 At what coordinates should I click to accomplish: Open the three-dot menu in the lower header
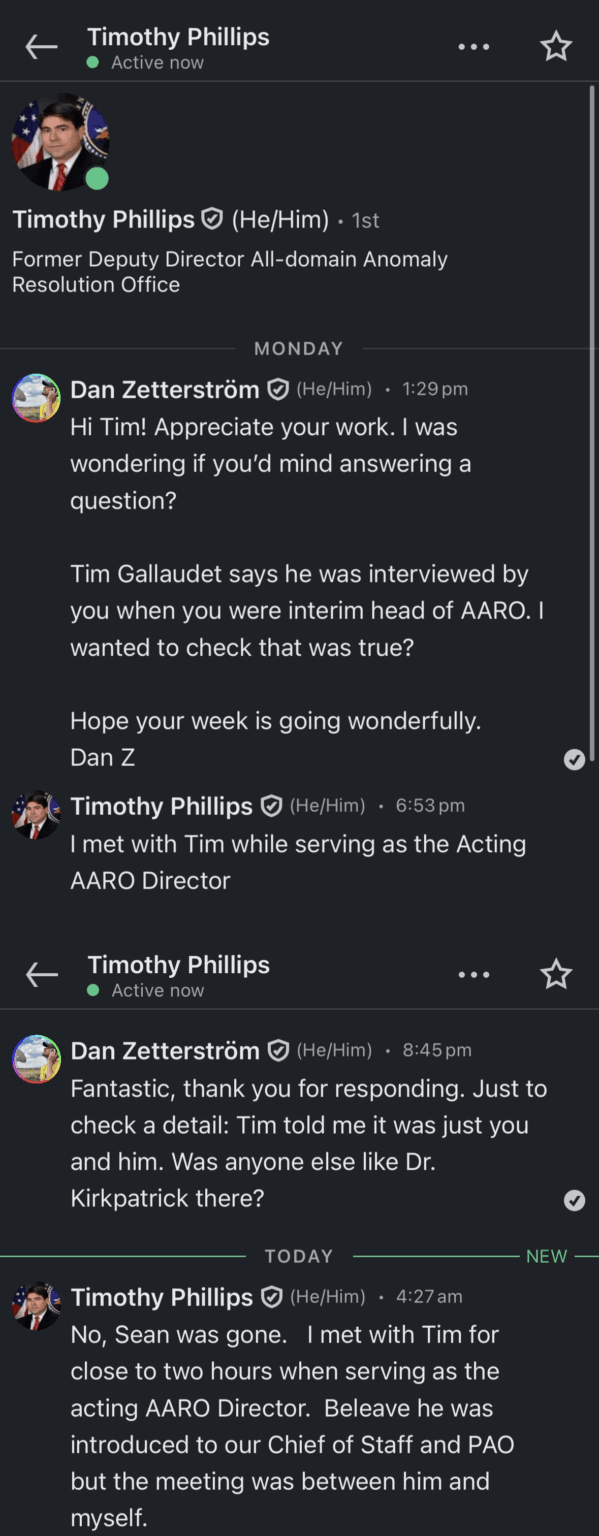pos(473,973)
